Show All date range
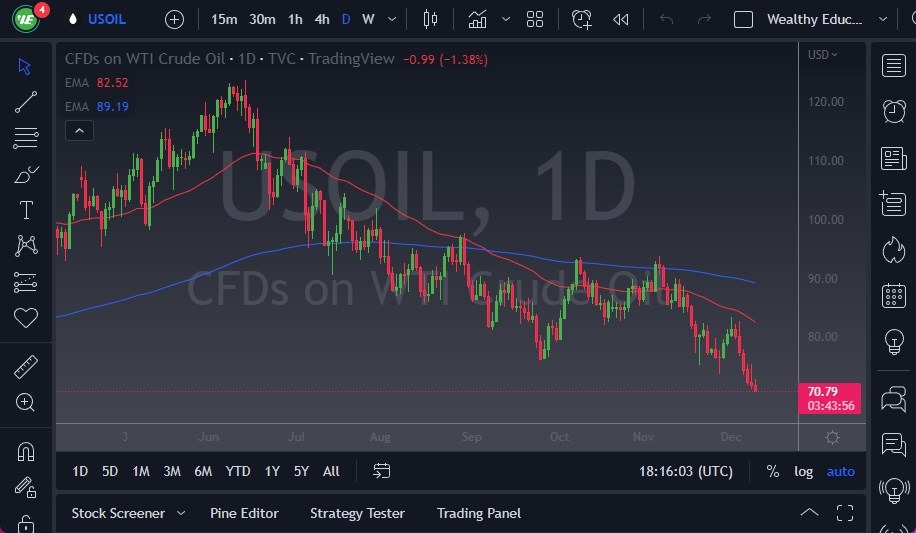The image size is (916, 533). coord(331,471)
